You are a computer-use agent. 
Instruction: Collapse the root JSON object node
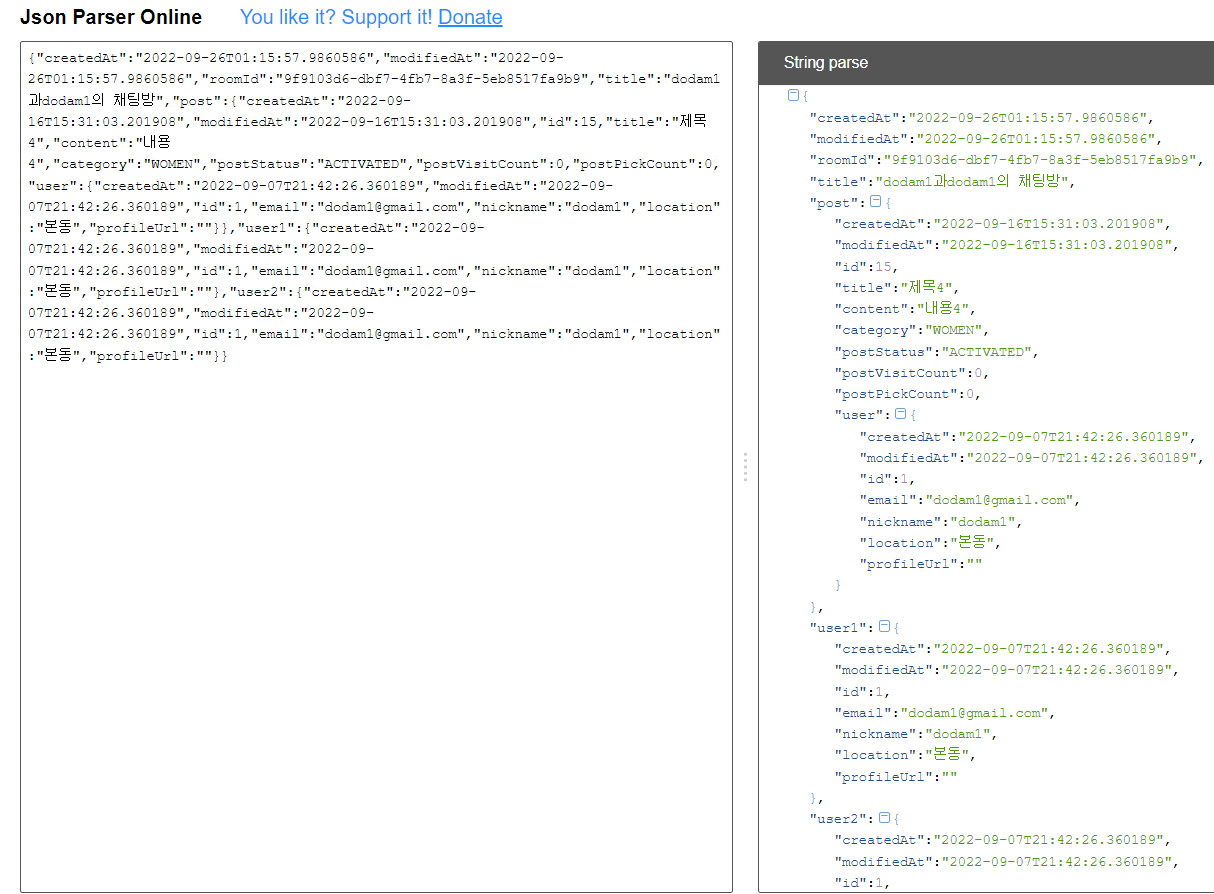pyautogui.click(x=794, y=95)
